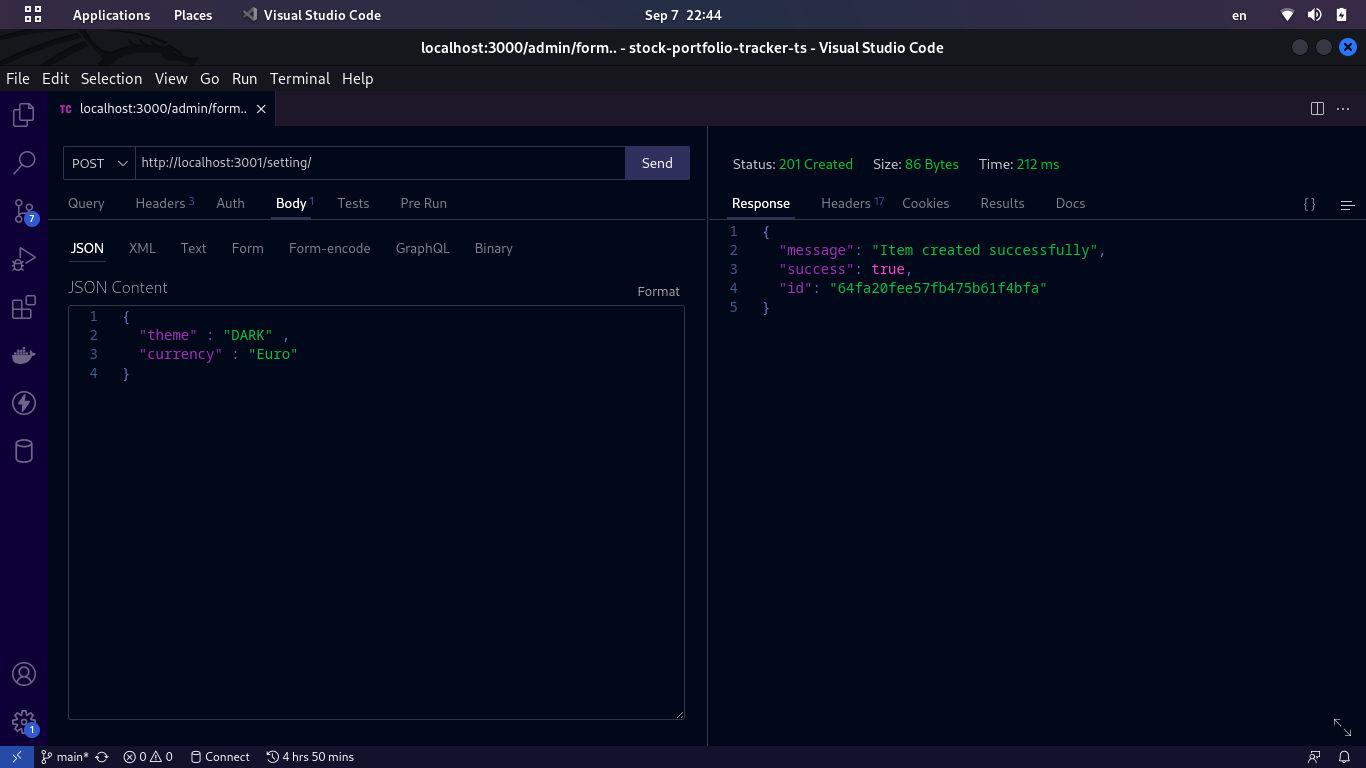This screenshot has width=1366, height=768.
Task: Open the POST method dropdown
Action: 99,163
